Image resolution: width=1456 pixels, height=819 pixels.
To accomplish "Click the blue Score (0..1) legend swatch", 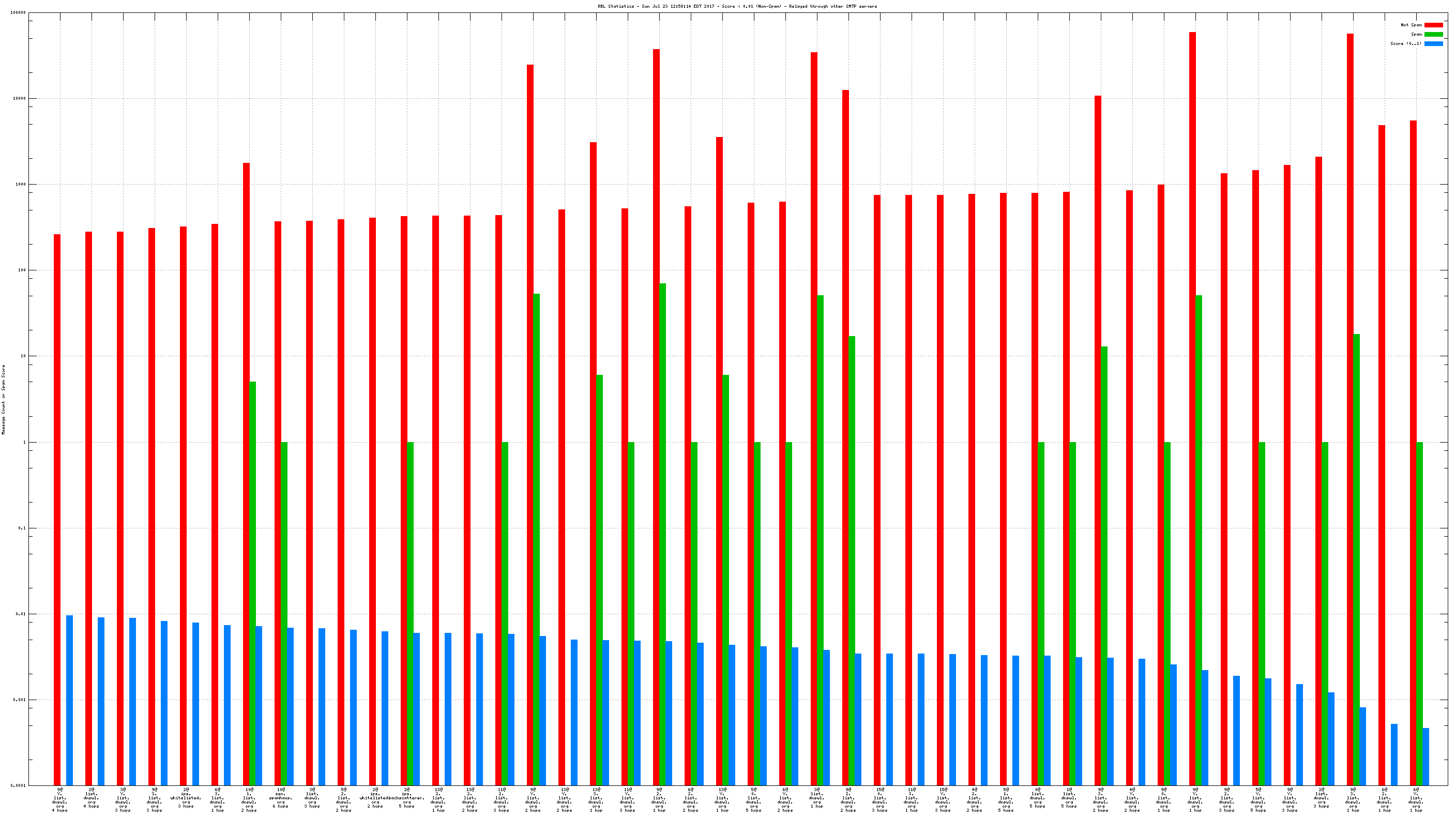I will 1433,43.
